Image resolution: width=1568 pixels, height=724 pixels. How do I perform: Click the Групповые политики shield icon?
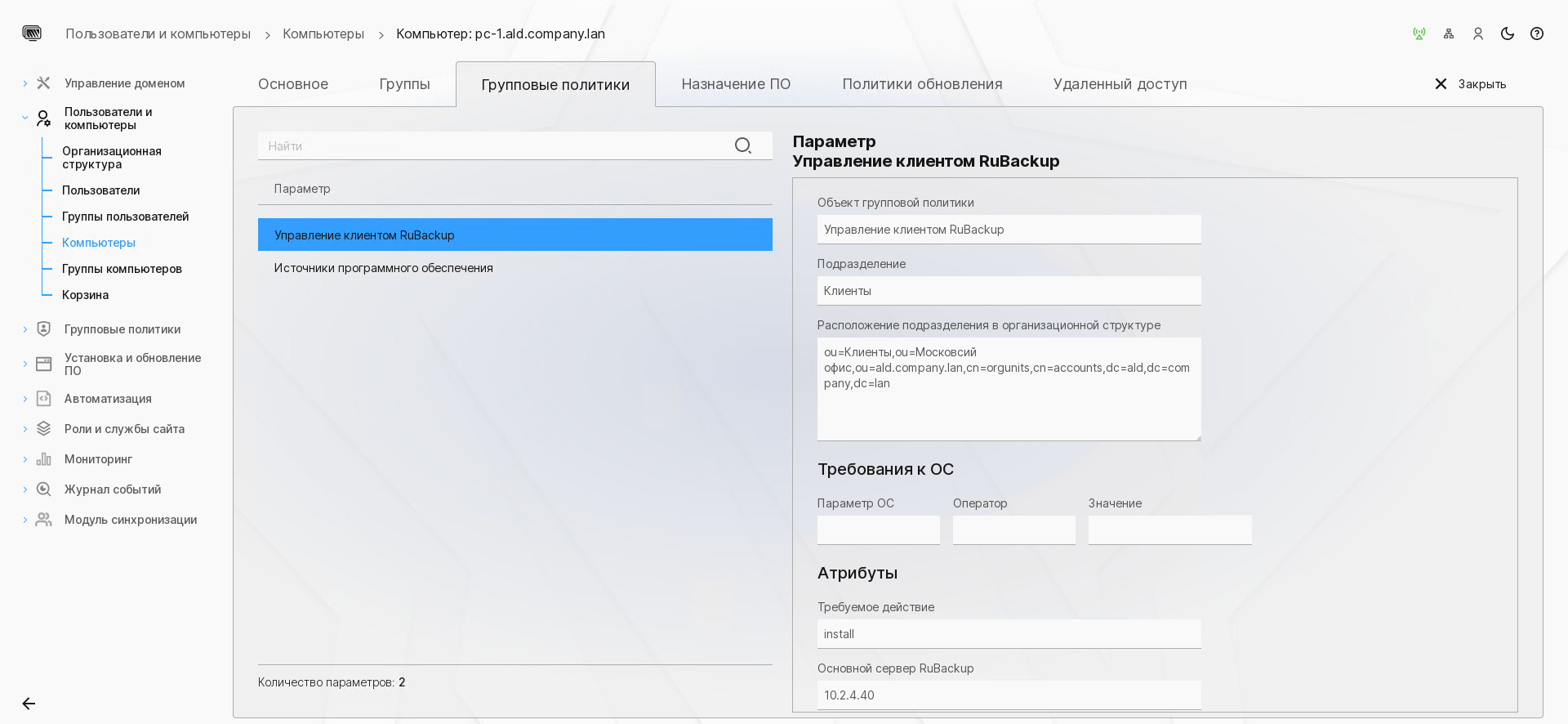click(44, 329)
